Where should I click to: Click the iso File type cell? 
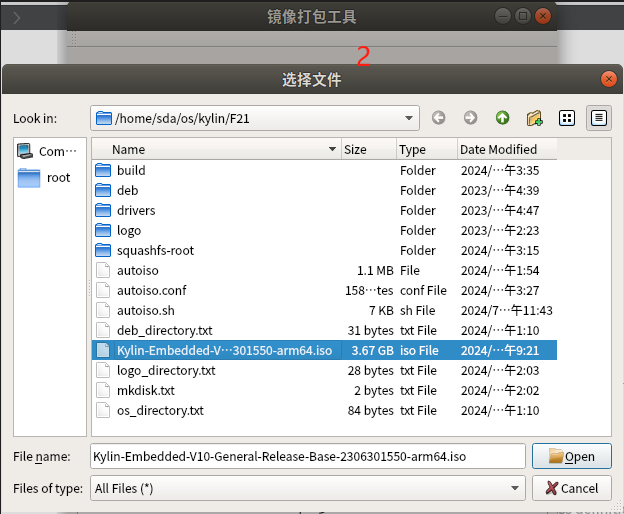(419, 350)
